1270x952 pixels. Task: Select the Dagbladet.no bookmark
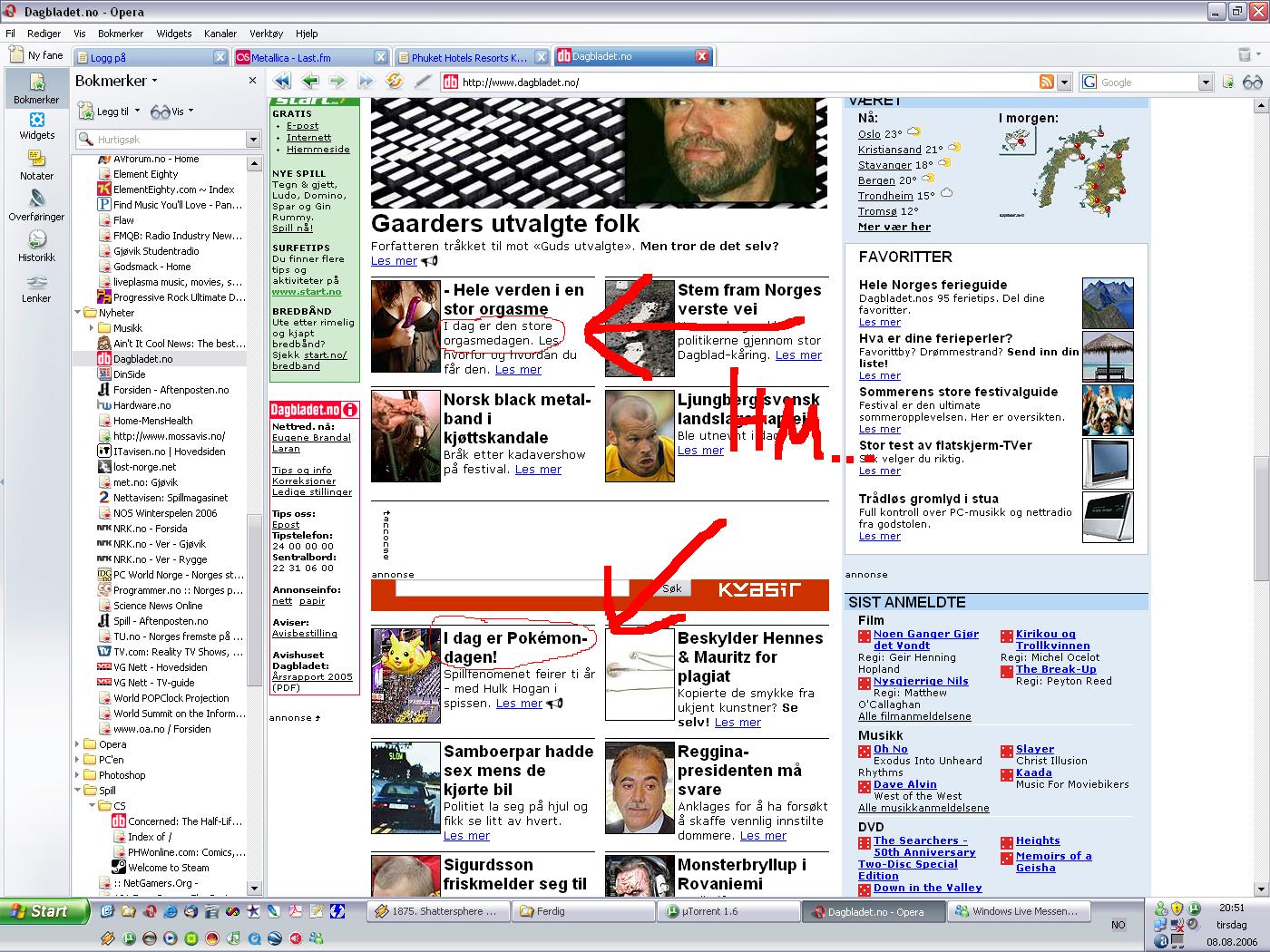pyautogui.click(x=142, y=359)
